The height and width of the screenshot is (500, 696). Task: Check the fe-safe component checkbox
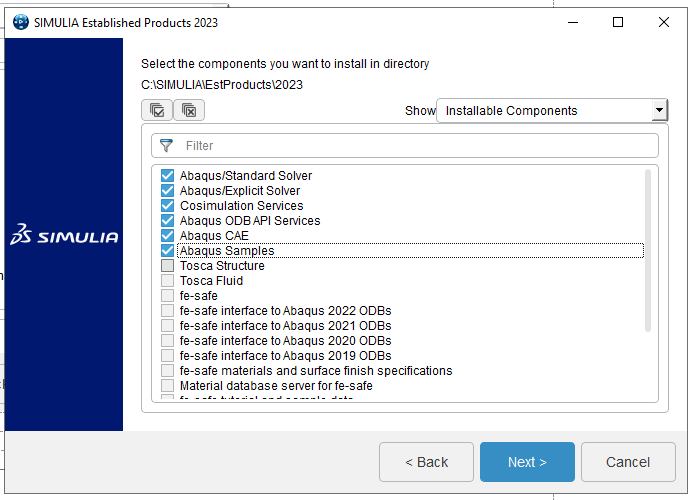coord(167,296)
